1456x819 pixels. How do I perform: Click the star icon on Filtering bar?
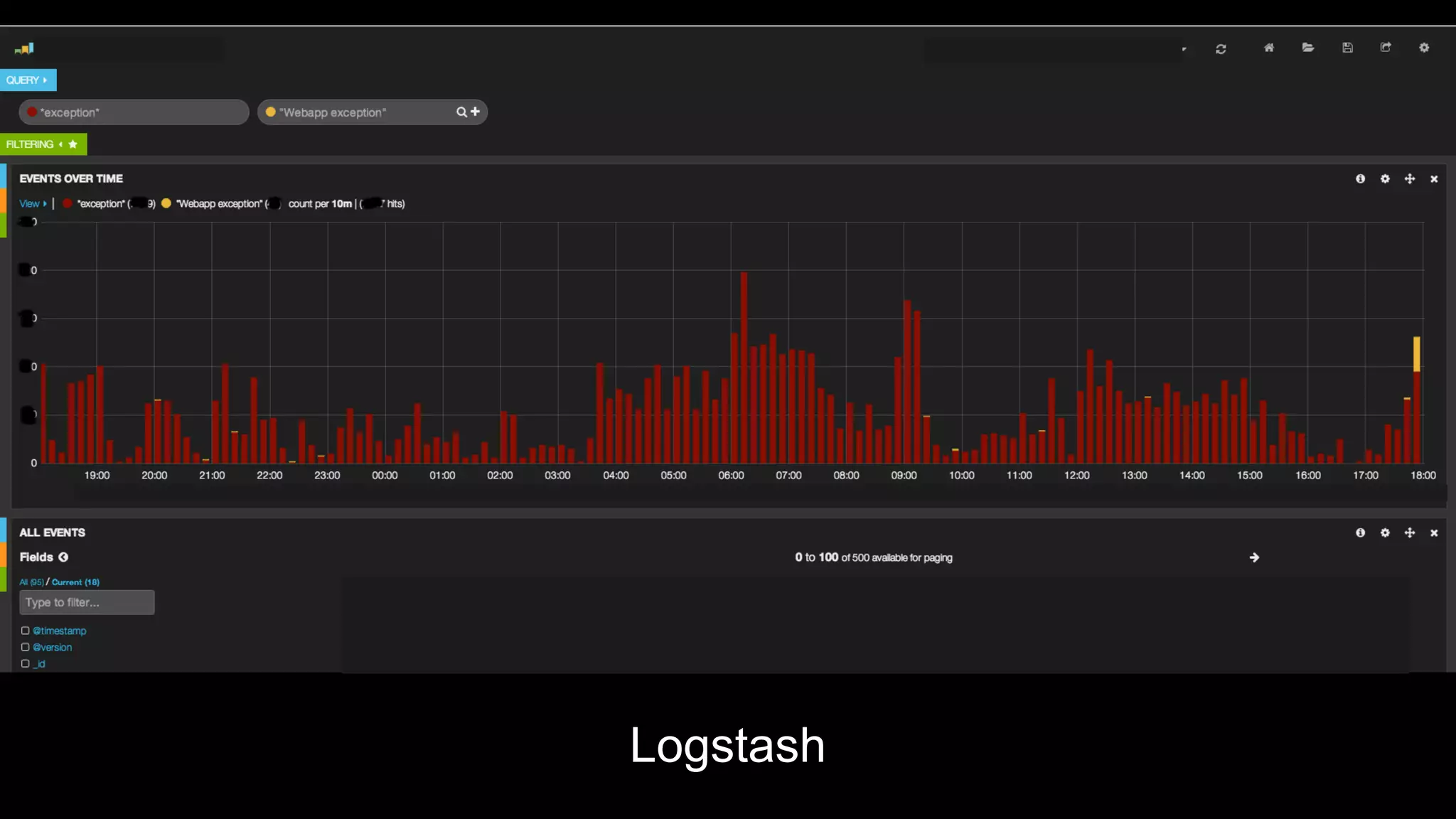(73, 144)
